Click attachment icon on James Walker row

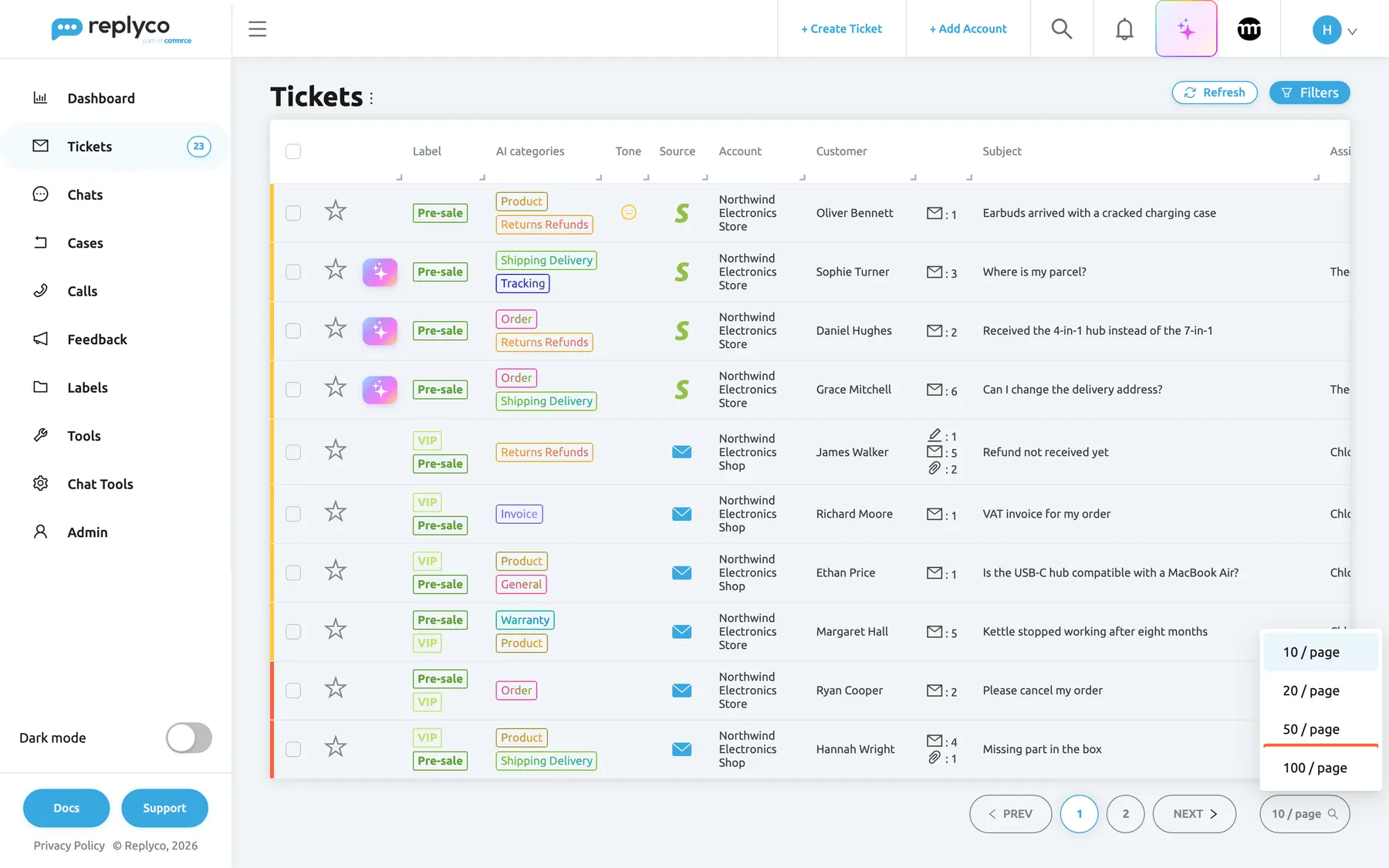pyautogui.click(x=934, y=468)
